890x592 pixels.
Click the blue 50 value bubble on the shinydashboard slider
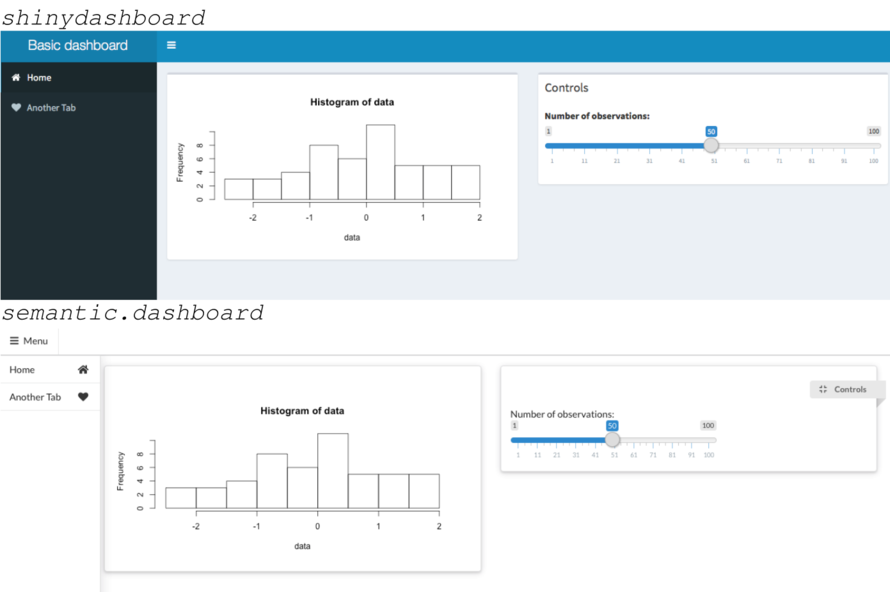point(711,131)
